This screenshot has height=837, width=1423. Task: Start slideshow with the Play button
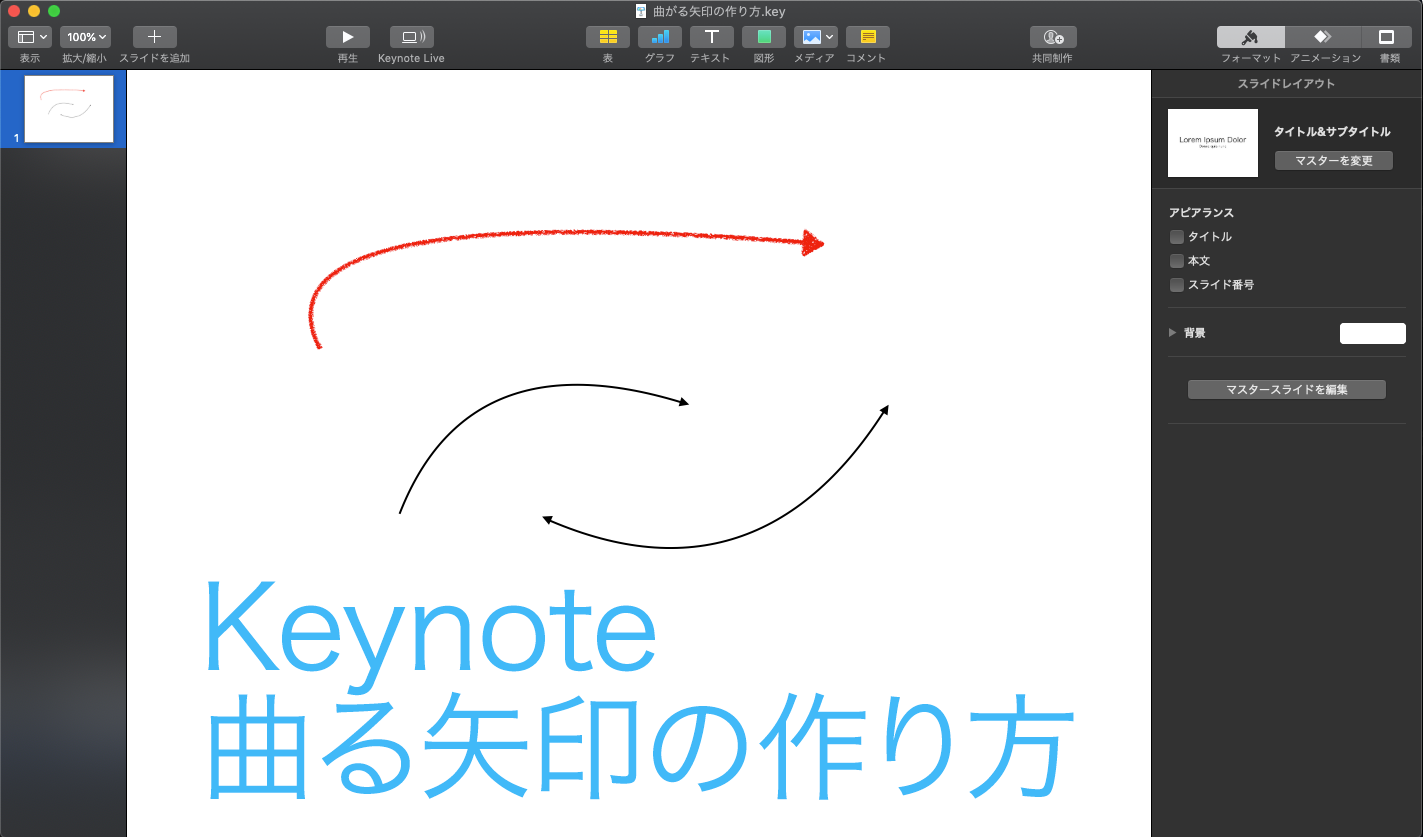348,37
